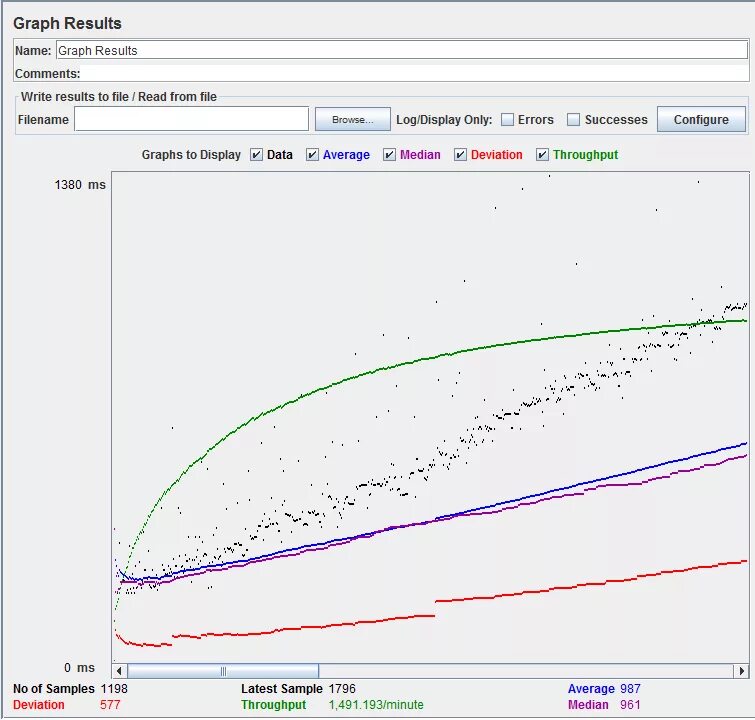Click the Graph Results panel title
This screenshot has width=755, height=720.
tap(67, 23)
